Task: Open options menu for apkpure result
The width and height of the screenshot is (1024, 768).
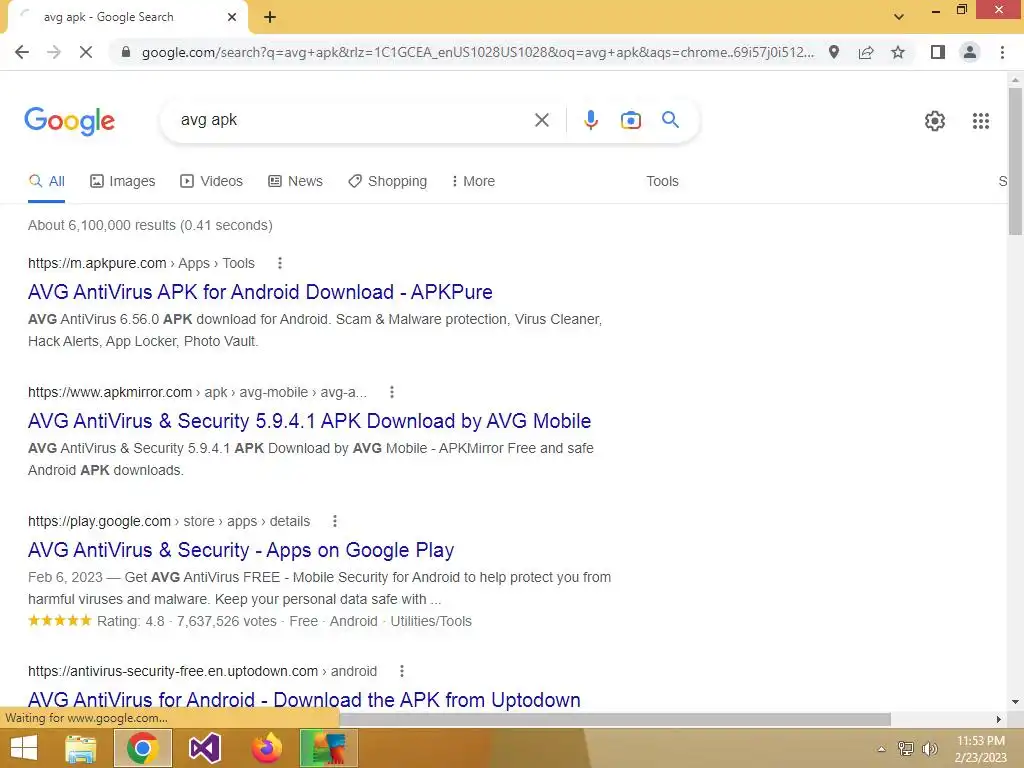Action: pos(280,263)
